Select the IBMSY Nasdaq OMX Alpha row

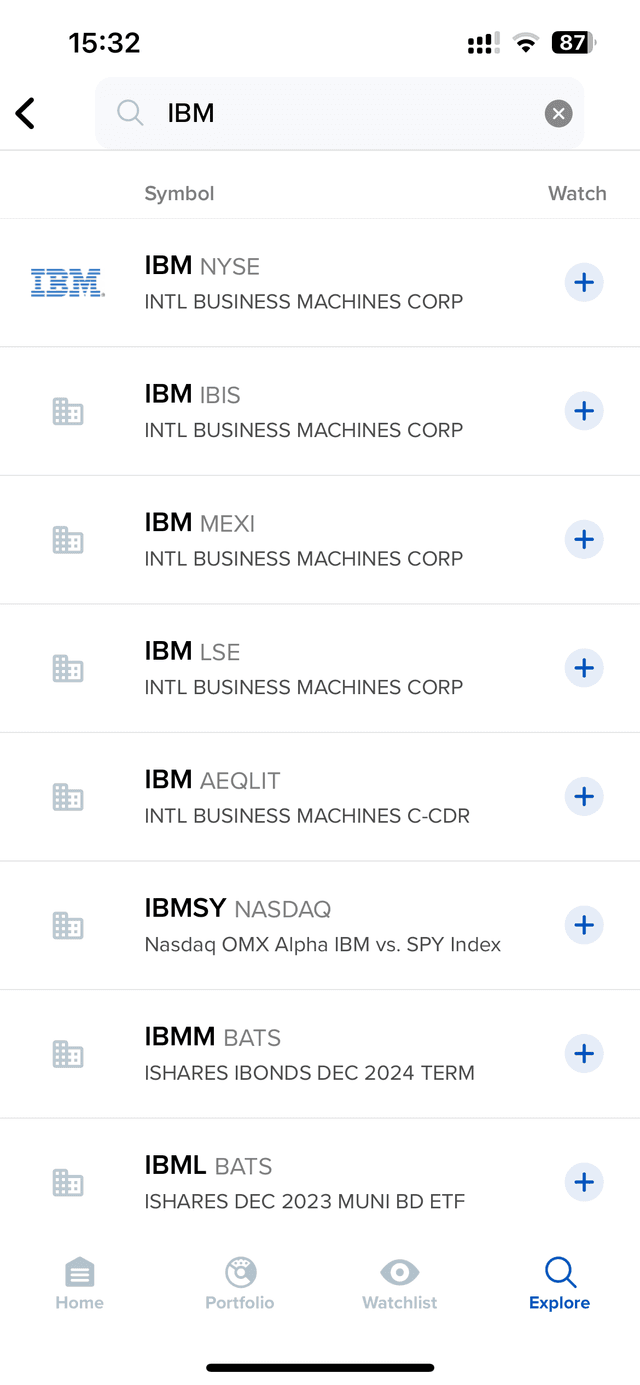tap(300, 925)
